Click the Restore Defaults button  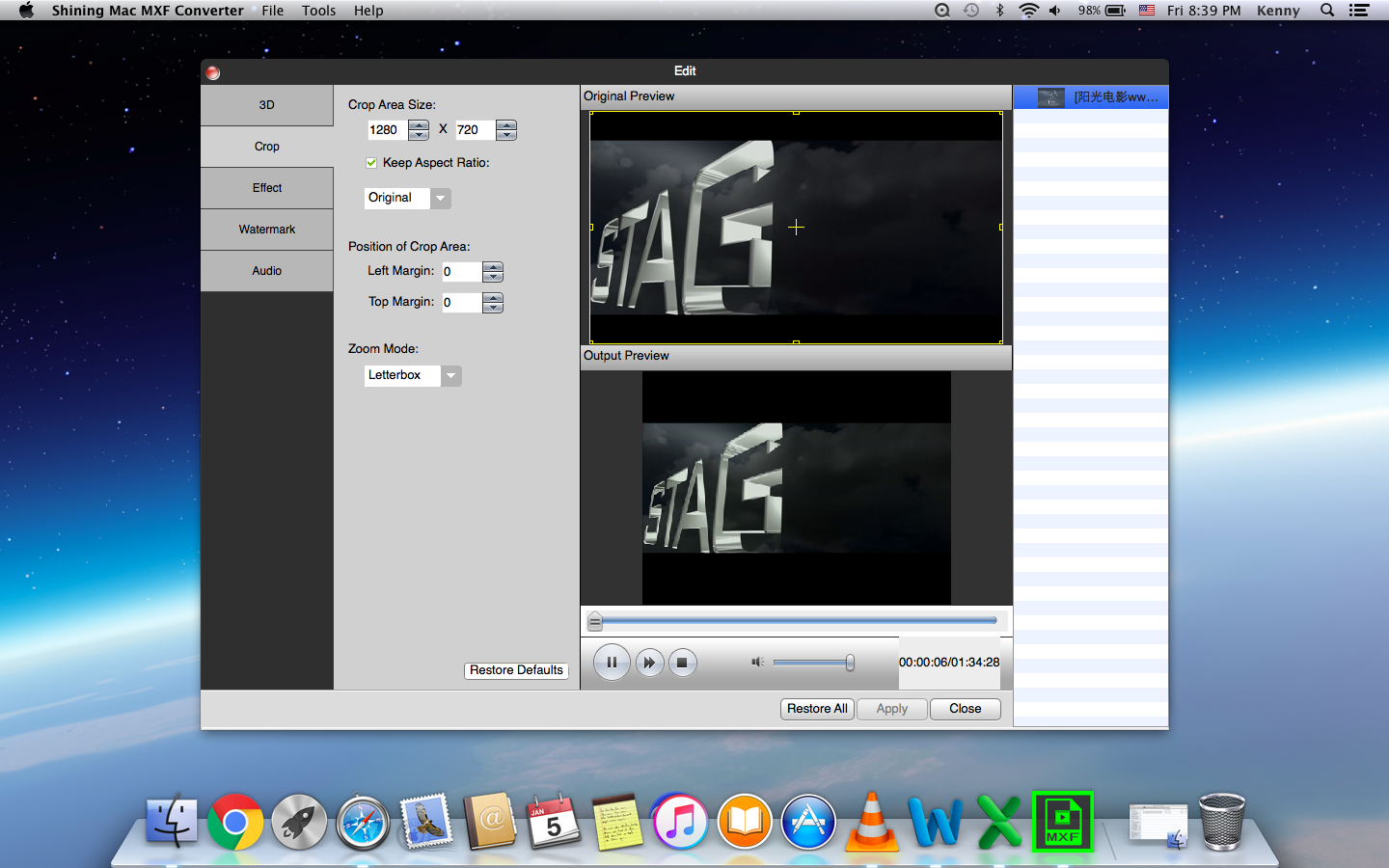click(x=516, y=670)
